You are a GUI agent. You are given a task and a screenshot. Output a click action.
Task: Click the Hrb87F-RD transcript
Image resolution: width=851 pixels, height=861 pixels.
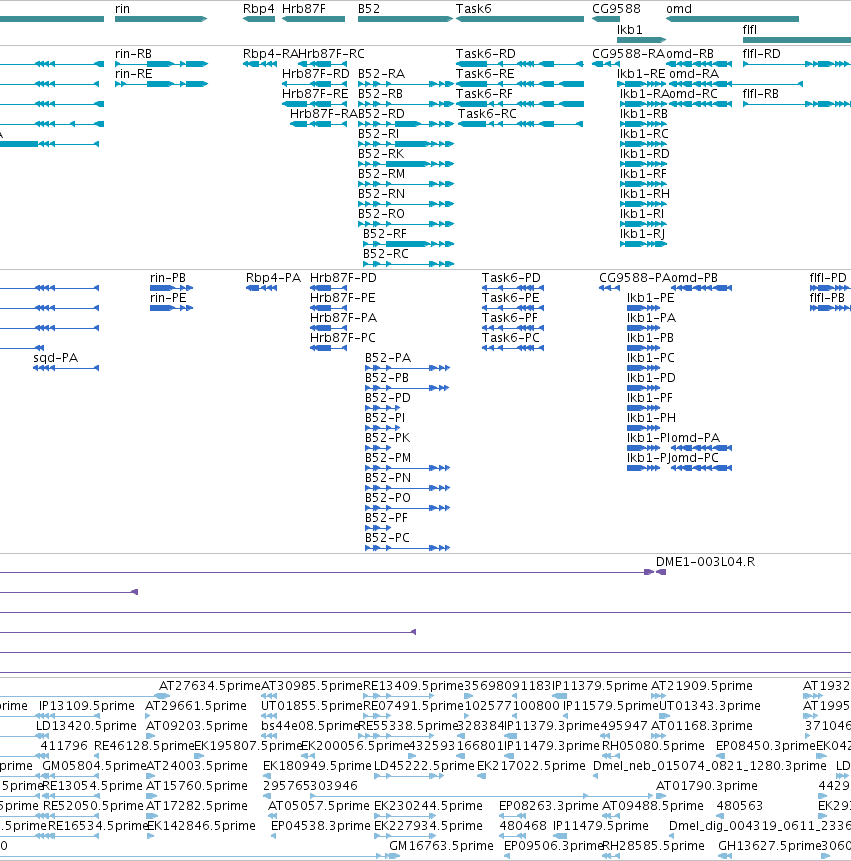click(x=315, y=84)
